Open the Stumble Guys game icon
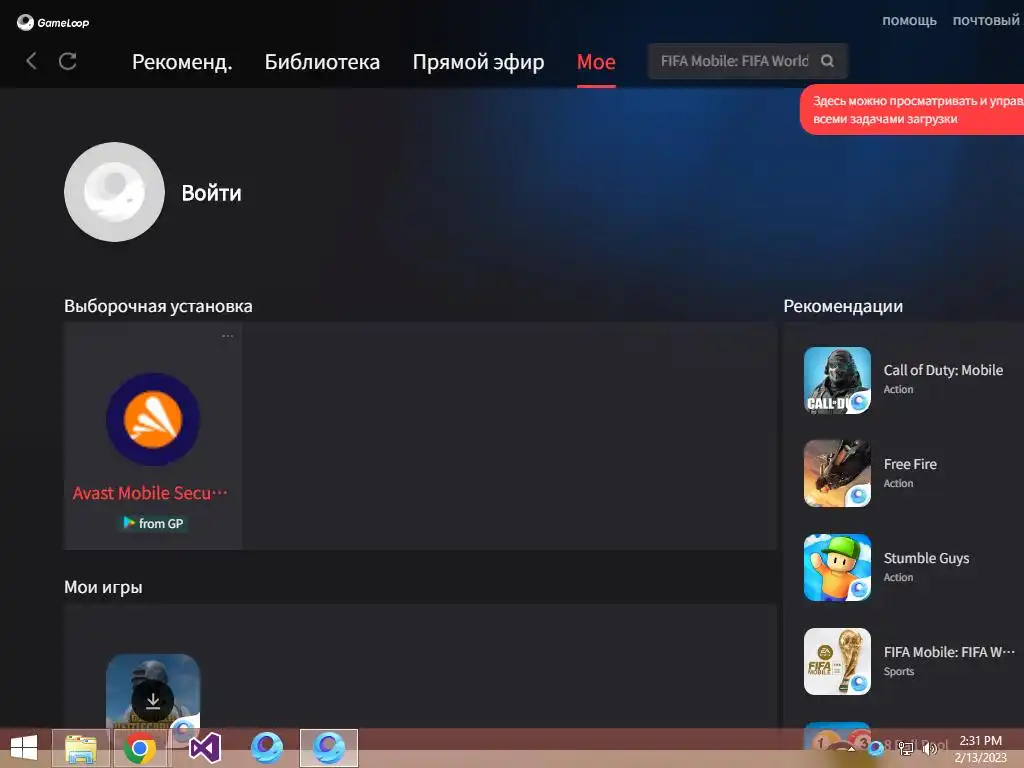Viewport: 1024px width, 768px height. (x=837, y=568)
